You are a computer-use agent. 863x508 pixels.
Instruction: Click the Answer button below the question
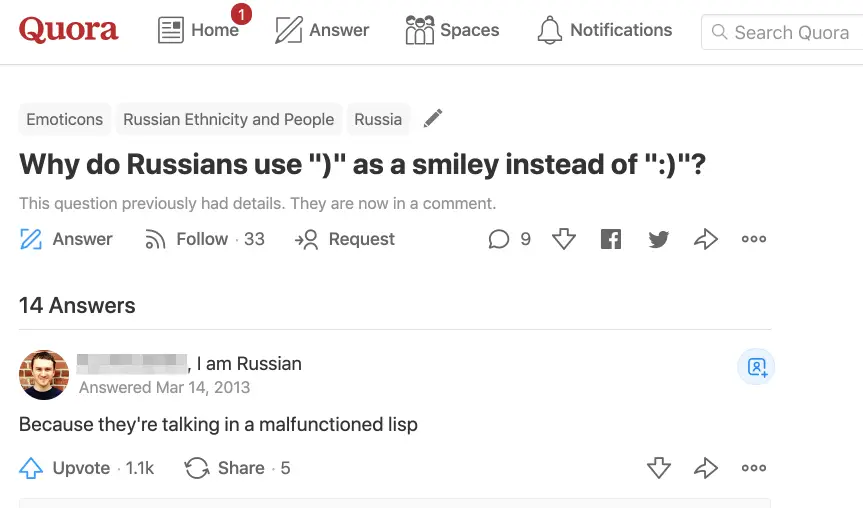pyautogui.click(x=66, y=239)
